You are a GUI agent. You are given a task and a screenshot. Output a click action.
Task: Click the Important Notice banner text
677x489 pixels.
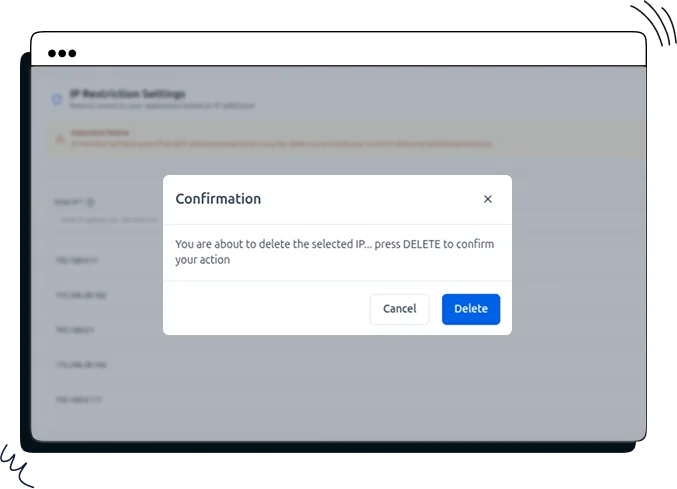pos(280,143)
